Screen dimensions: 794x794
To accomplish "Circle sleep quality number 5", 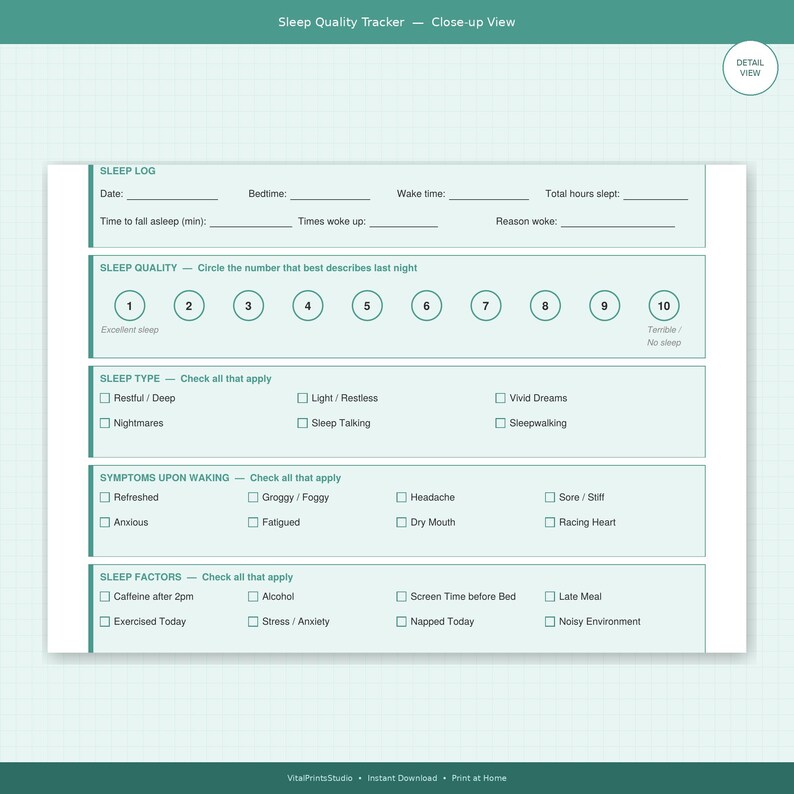I will click(367, 306).
